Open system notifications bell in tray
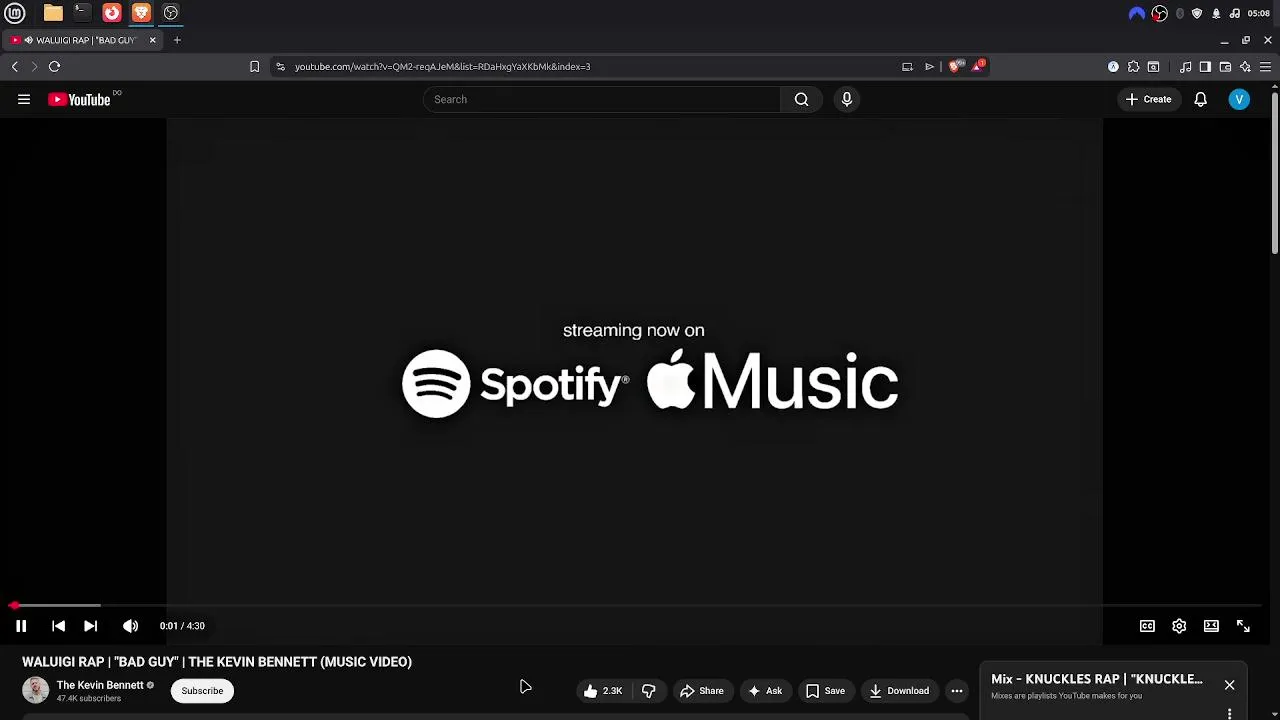 click(x=1216, y=13)
